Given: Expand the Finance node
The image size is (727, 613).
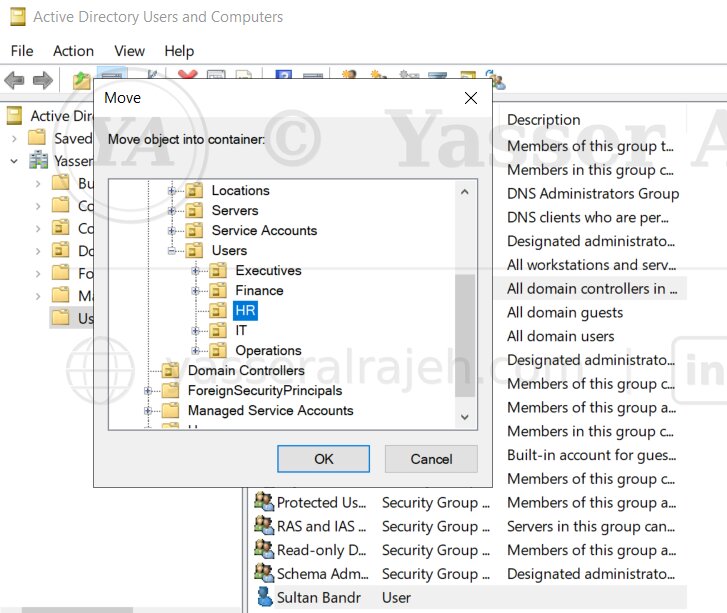Looking at the screenshot, I should tap(195, 290).
